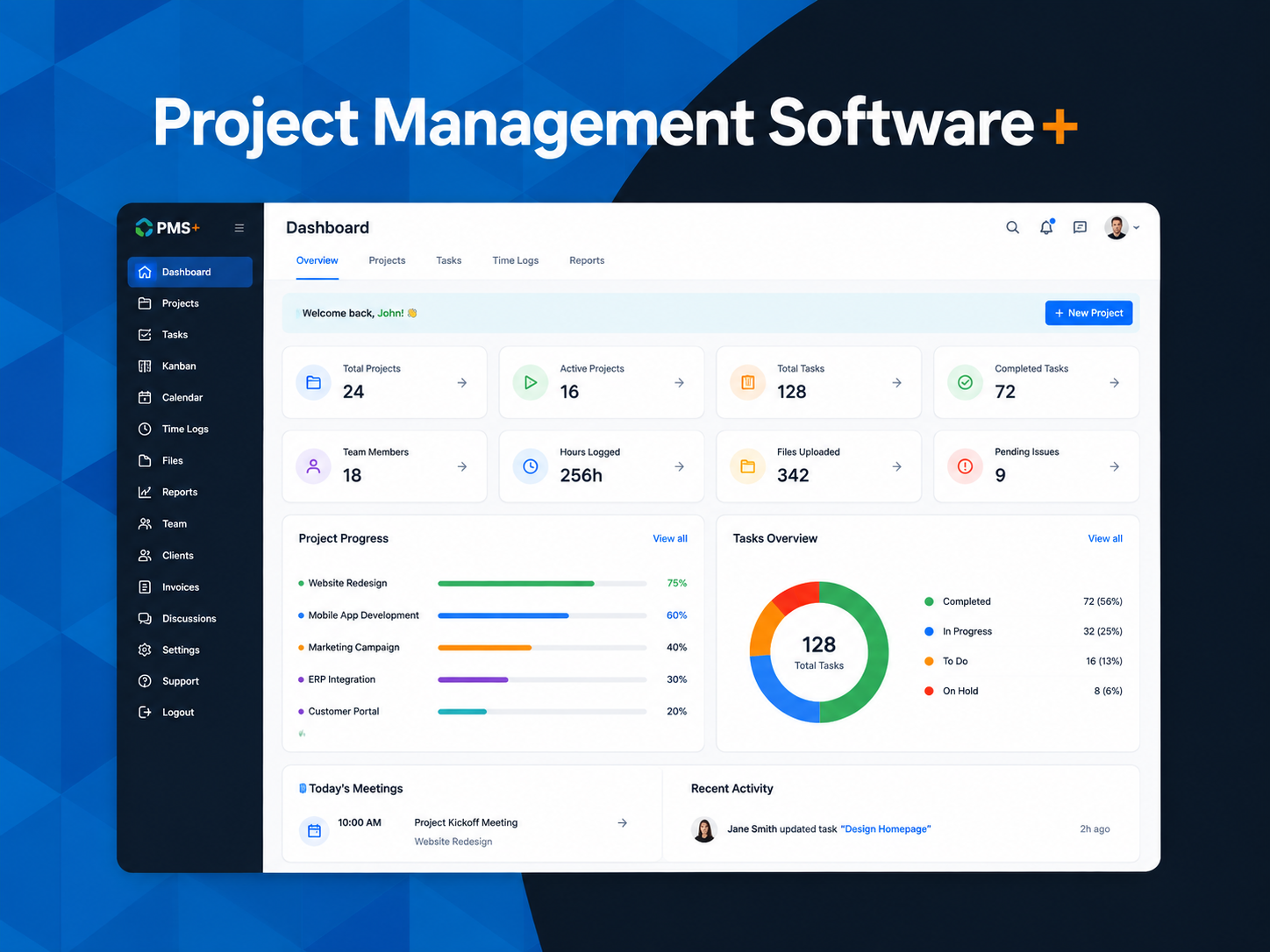This screenshot has height=952, width=1270.
Task: Click Jane Smith's avatar in Recent Activity
Action: pos(704,829)
